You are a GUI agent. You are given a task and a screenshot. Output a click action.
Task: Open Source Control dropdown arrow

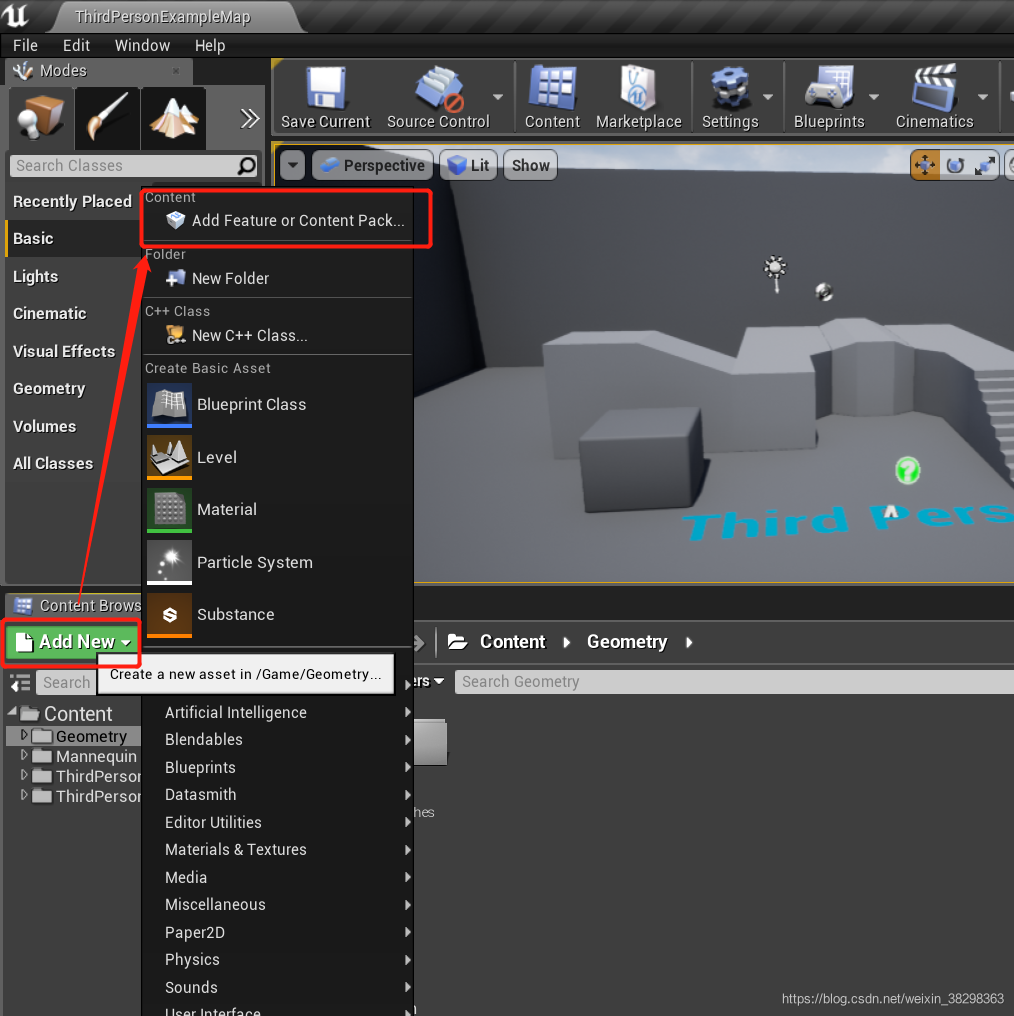tap(498, 97)
